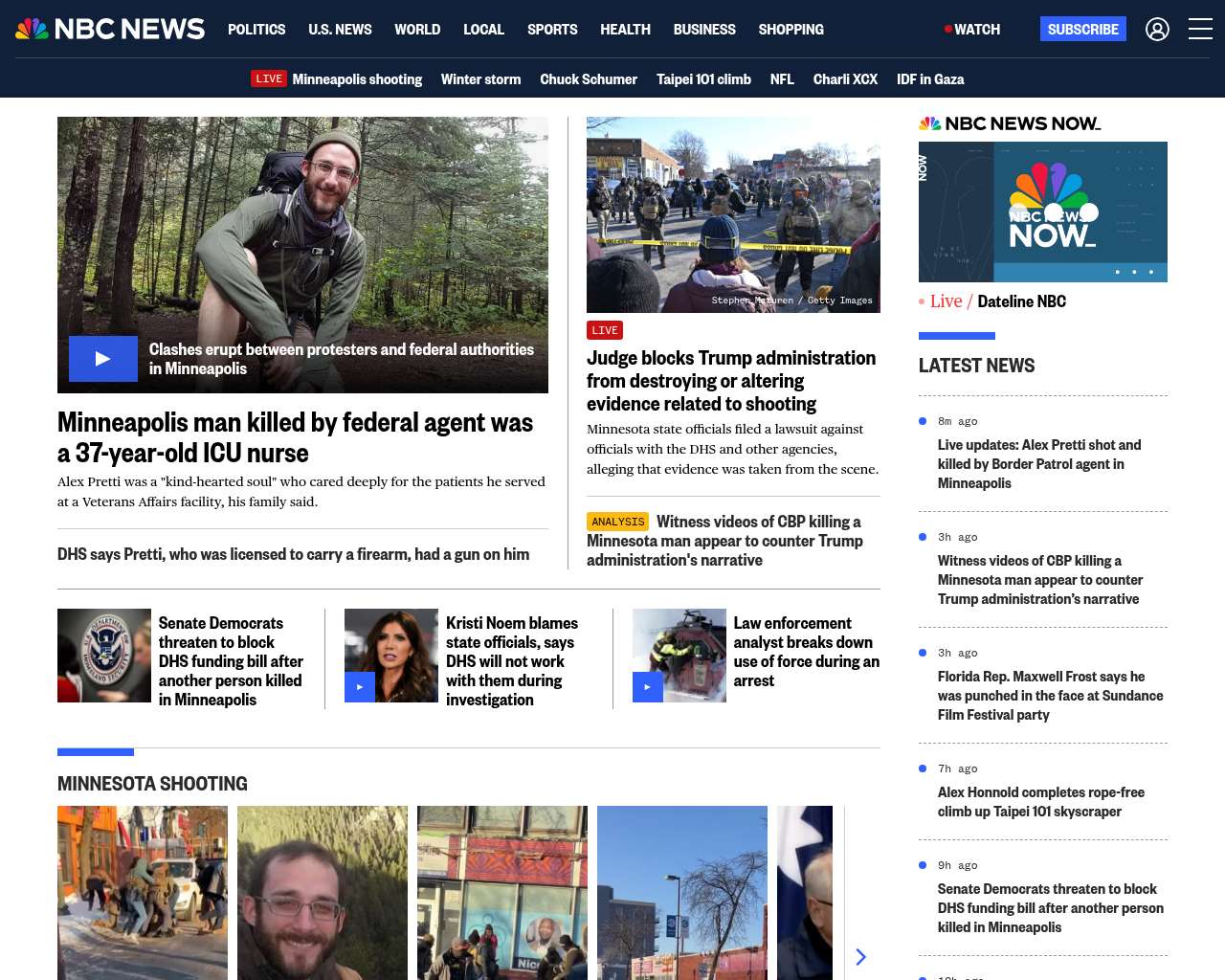Open the NBC News Now live stream thumbnail
Screen dimensions: 1225x980
point(1042,212)
